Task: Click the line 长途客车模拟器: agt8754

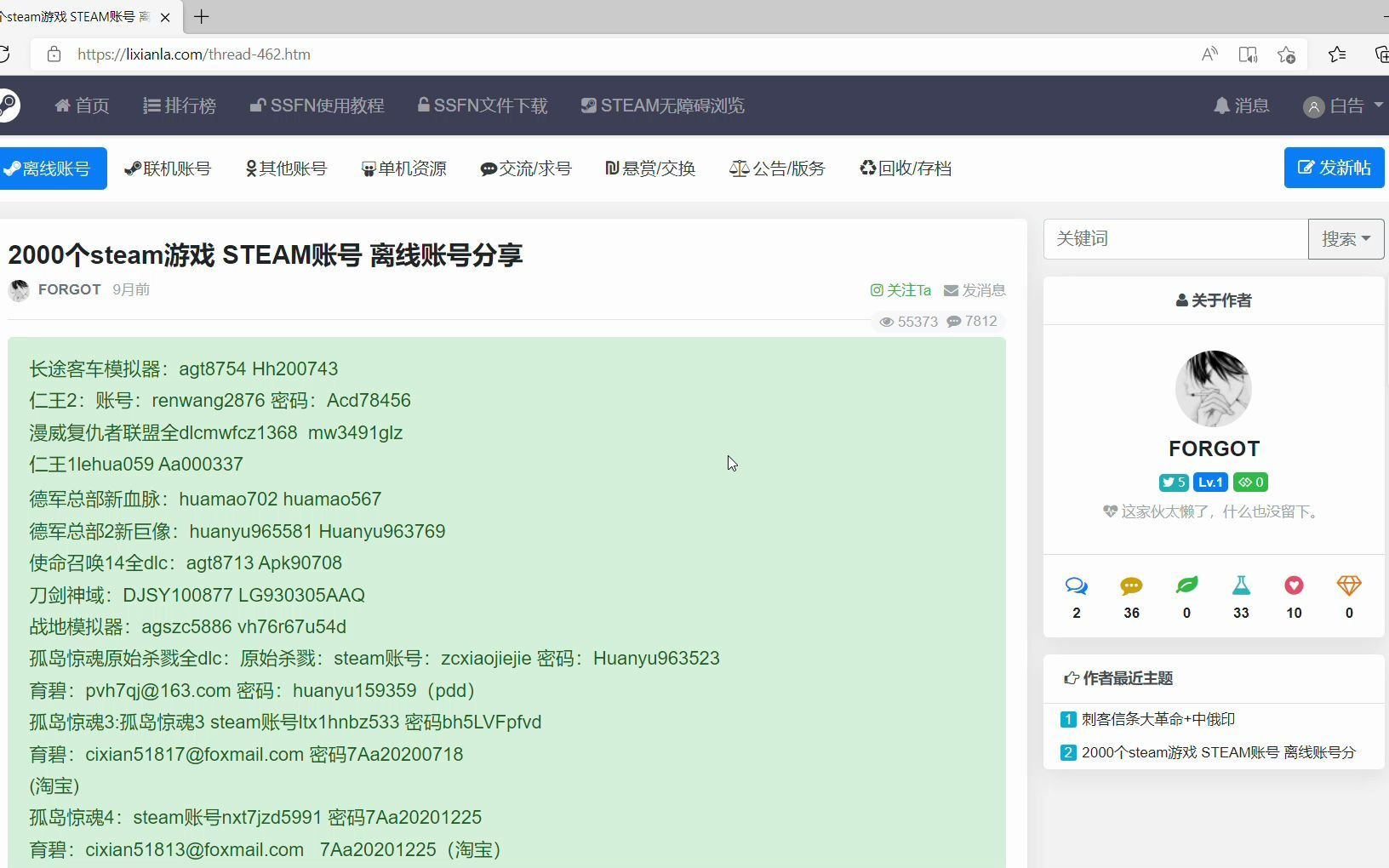Action: point(184,369)
